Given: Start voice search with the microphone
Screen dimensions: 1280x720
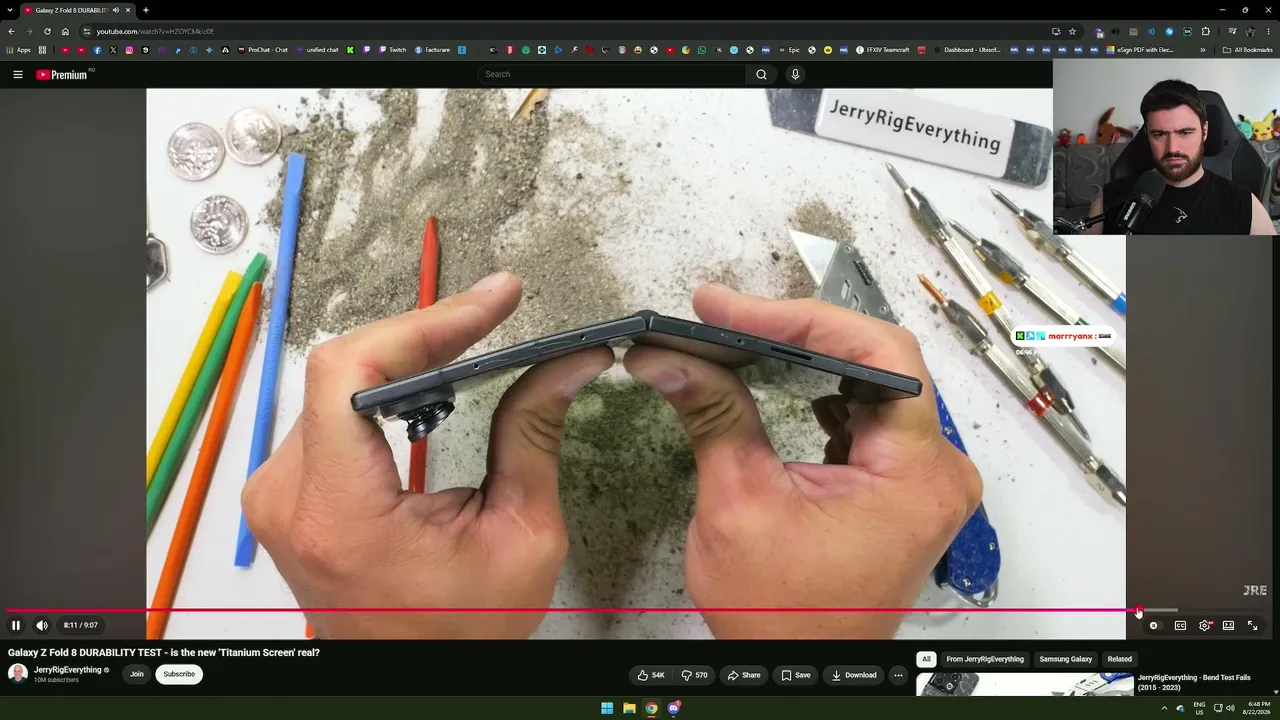Looking at the screenshot, I should tap(795, 74).
